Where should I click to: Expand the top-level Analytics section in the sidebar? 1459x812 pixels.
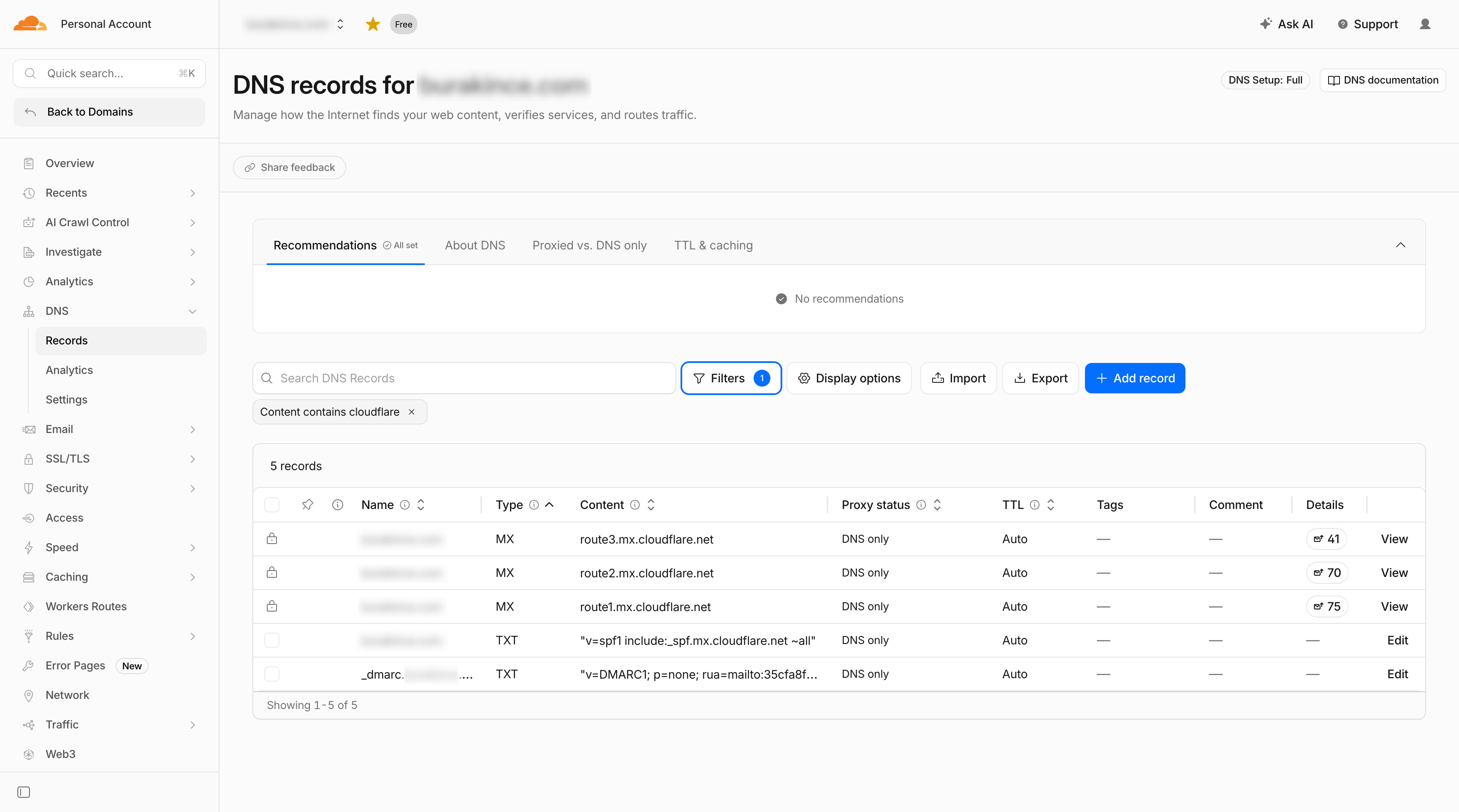(193, 281)
